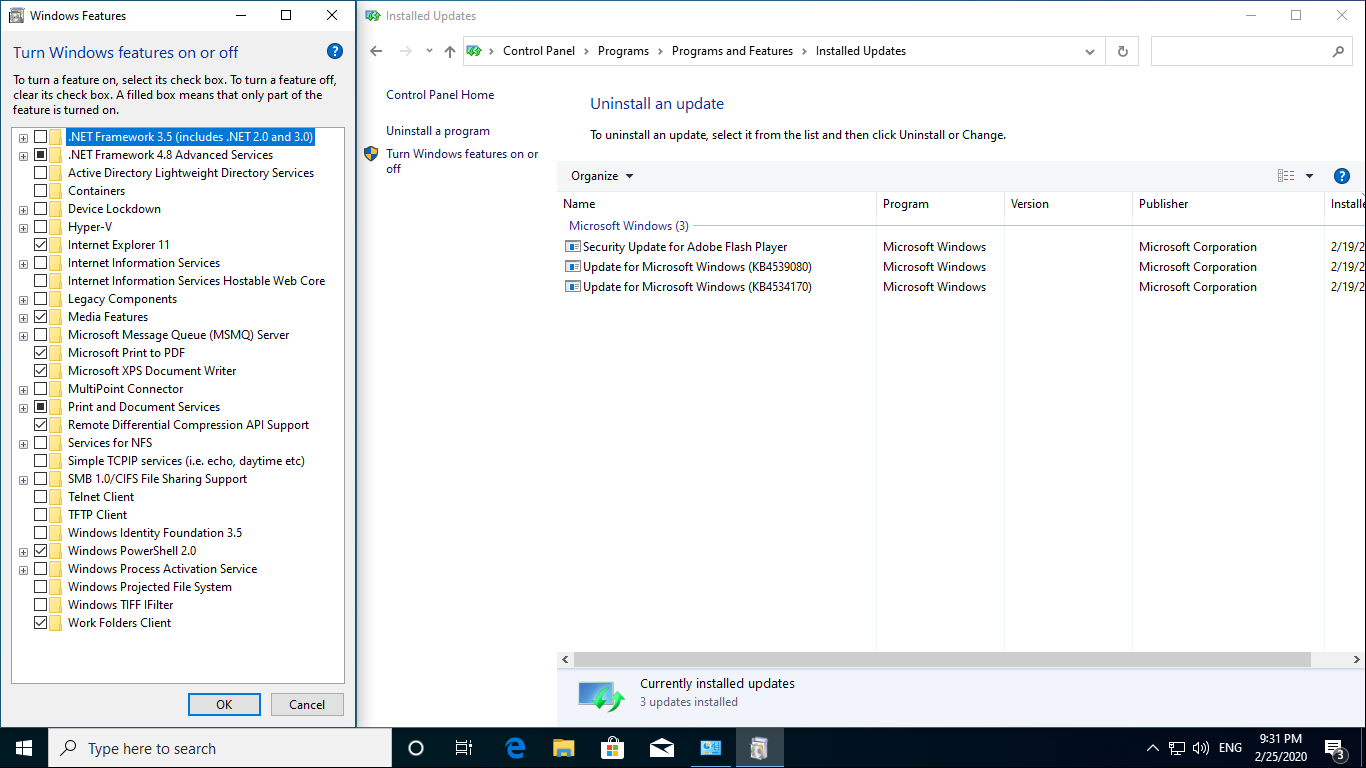Image resolution: width=1366 pixels, height=768 pixels.
Task: Open the Organize dropdown menu
Action: (x=602, y=176)
